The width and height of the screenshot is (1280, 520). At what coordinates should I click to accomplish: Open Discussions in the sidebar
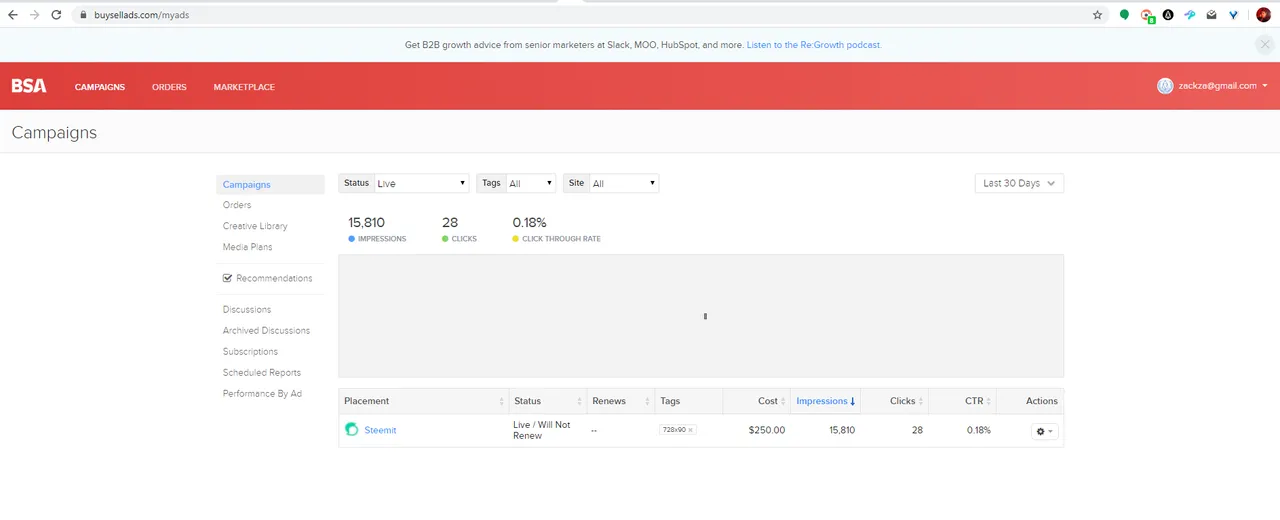(x=247, y=310)
